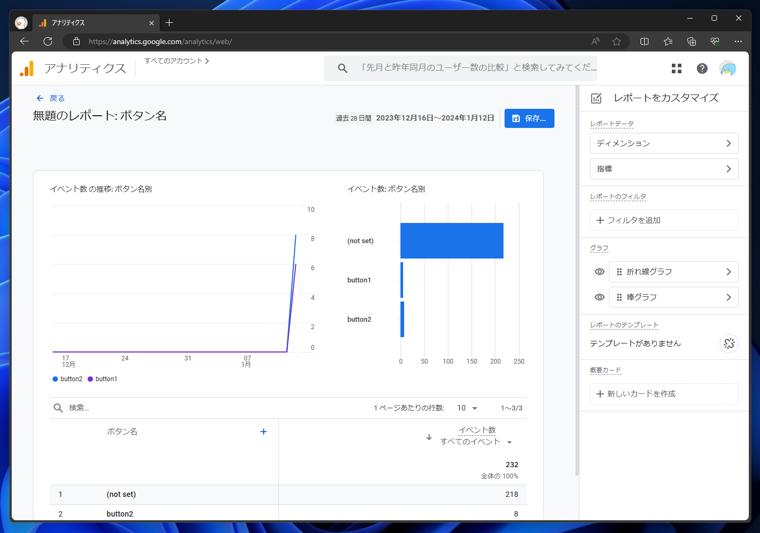The width and height of the screenshot is (760, 533).
Task: Open the browser profile icon in tab strip
Action: tap(21, 22)
